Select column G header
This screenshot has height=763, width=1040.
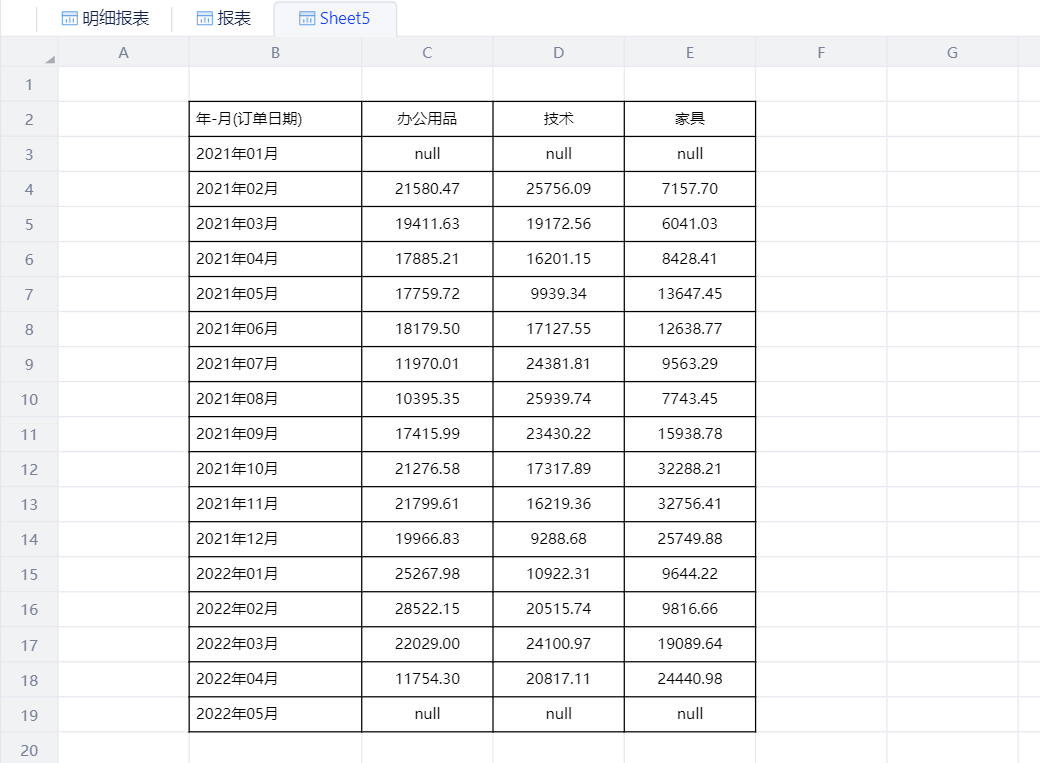pos(952,52)
